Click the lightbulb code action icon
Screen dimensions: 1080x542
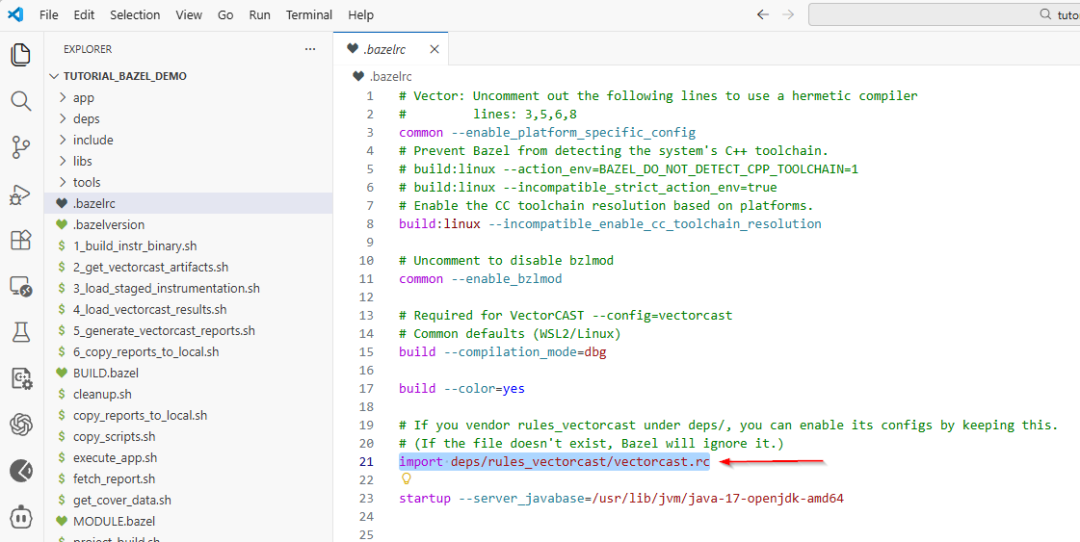(406, 479)
